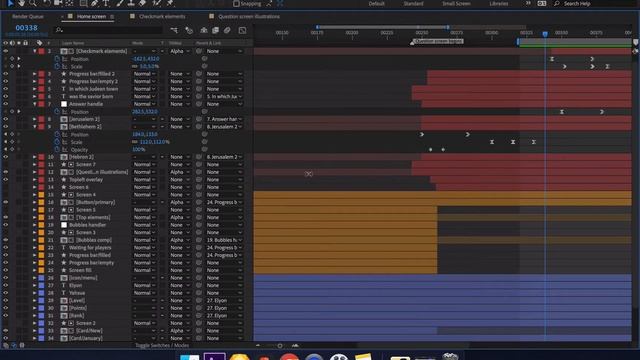The width and height of the screenshot is (640, 360).
Task: Hide the Elyon text layer eye
Action: (x=5, y=285)
